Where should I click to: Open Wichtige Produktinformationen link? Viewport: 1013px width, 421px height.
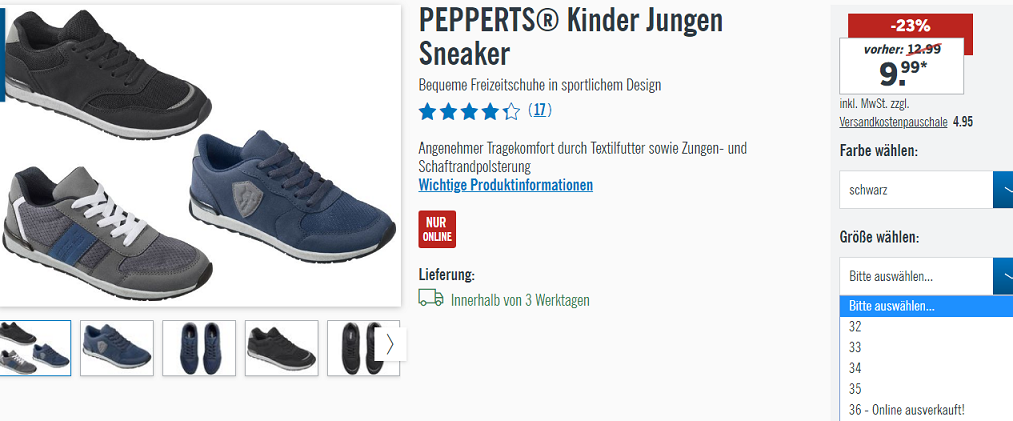click(x=506, y=185)
